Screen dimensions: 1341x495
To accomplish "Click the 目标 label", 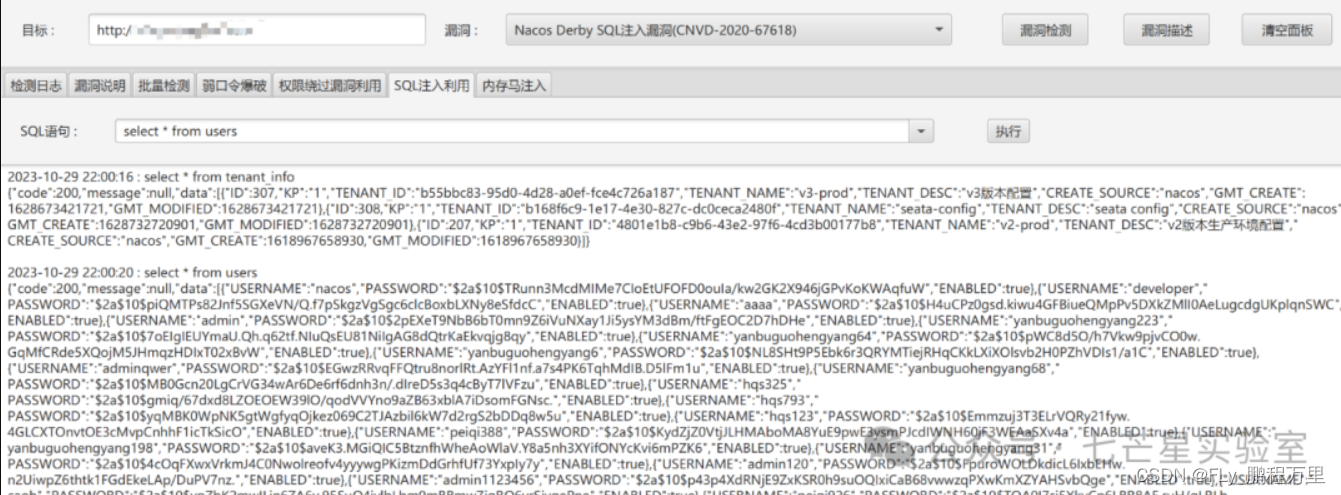I will 38,30.
